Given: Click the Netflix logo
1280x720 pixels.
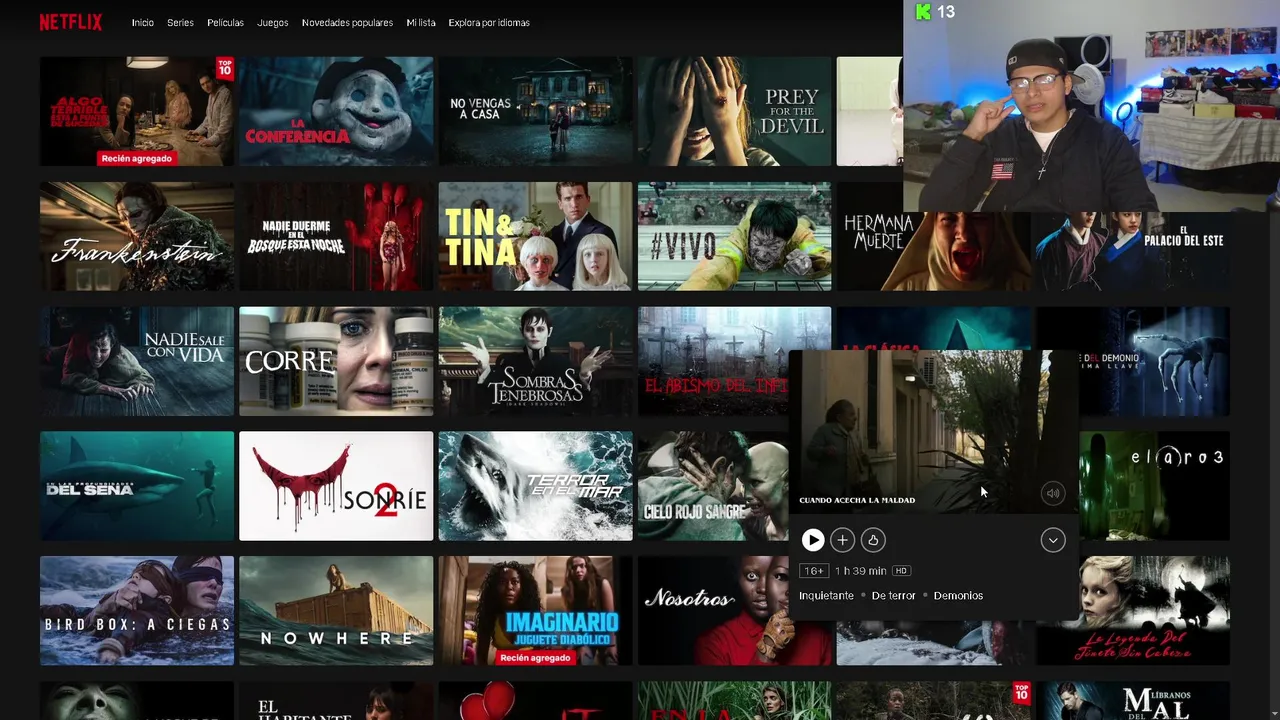Looking at the screenshot, I should coord(71,22).
